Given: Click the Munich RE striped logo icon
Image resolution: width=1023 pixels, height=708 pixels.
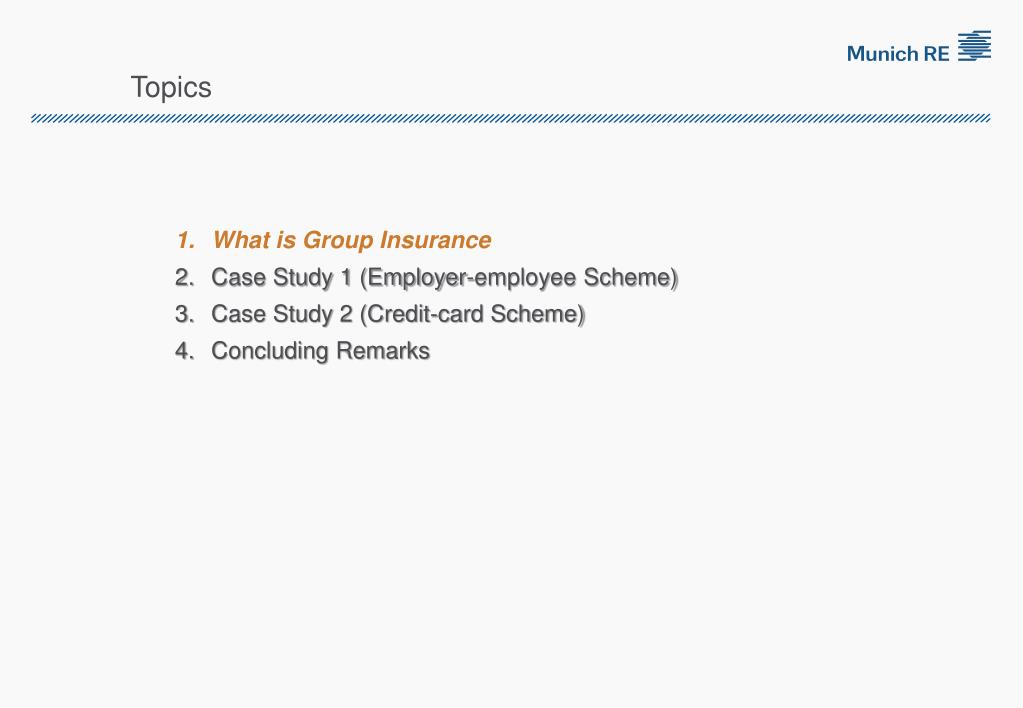Looking at the screenshot, I should tap(974, 46).
